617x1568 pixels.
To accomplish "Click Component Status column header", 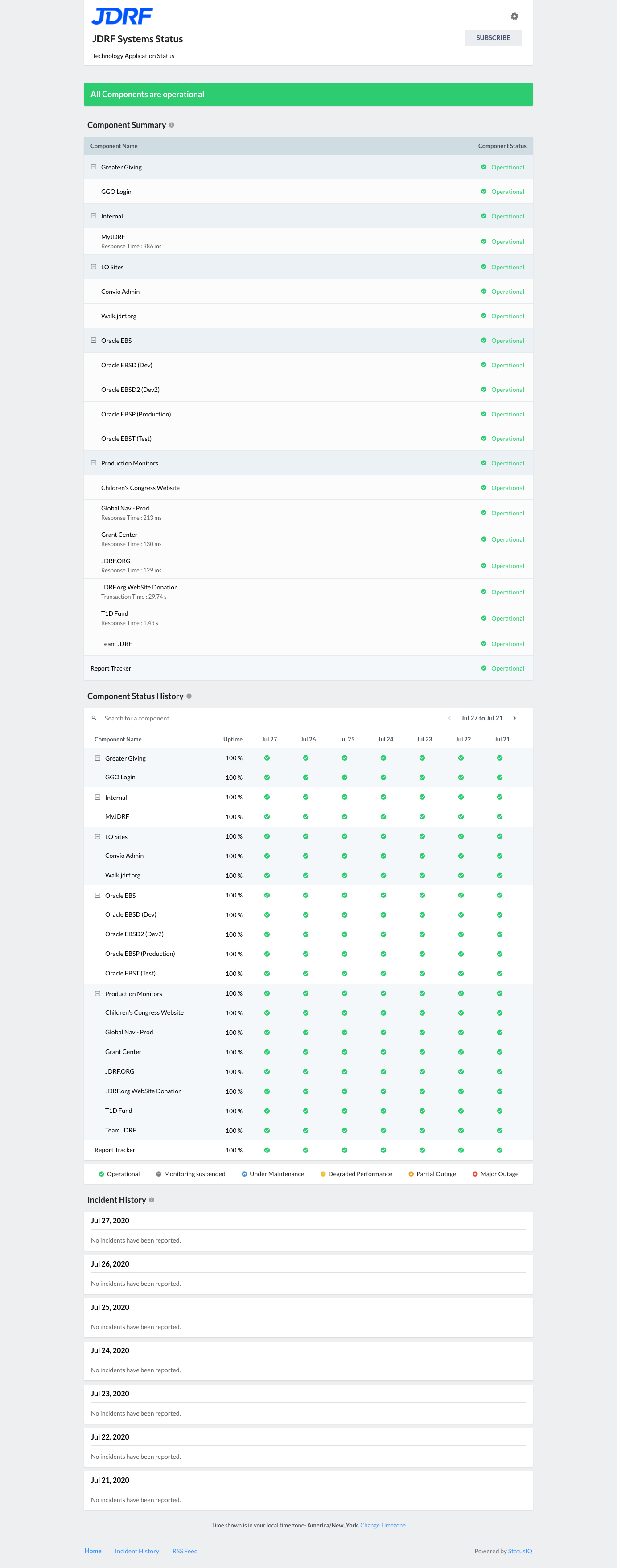I will click(x=502, y=146).
